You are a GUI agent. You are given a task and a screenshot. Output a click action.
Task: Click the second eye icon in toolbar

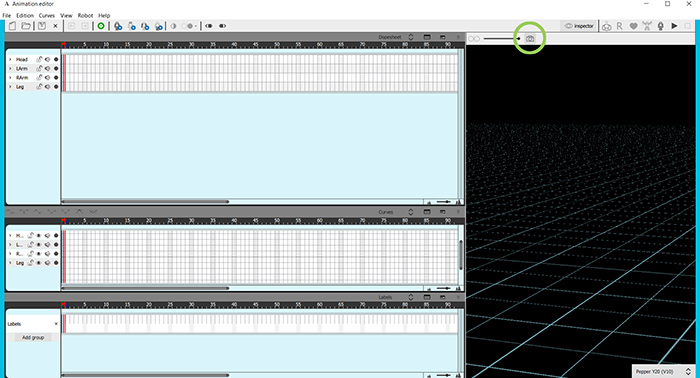tap(222, 26)
